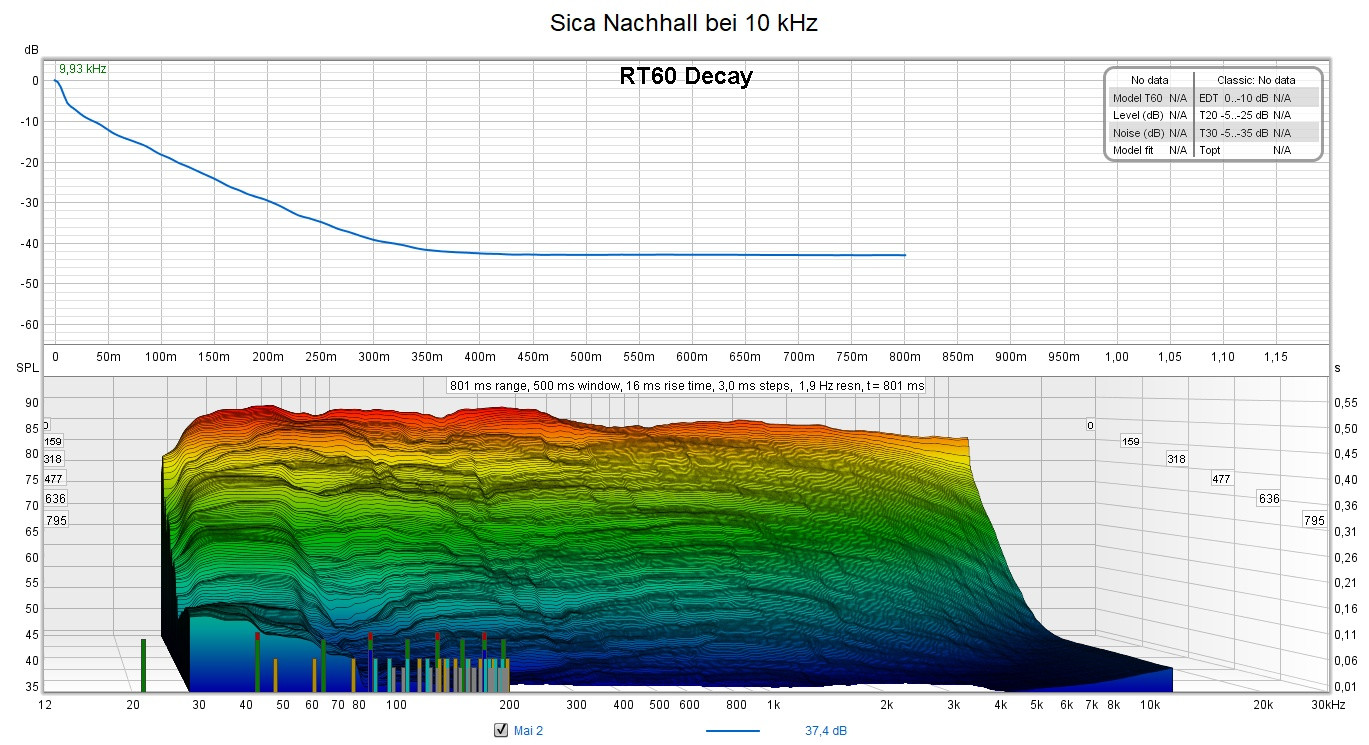Screen dimensions: 1369x745
Task: Select the T30 -5..-35 dB row
Action: (1256, 133)
